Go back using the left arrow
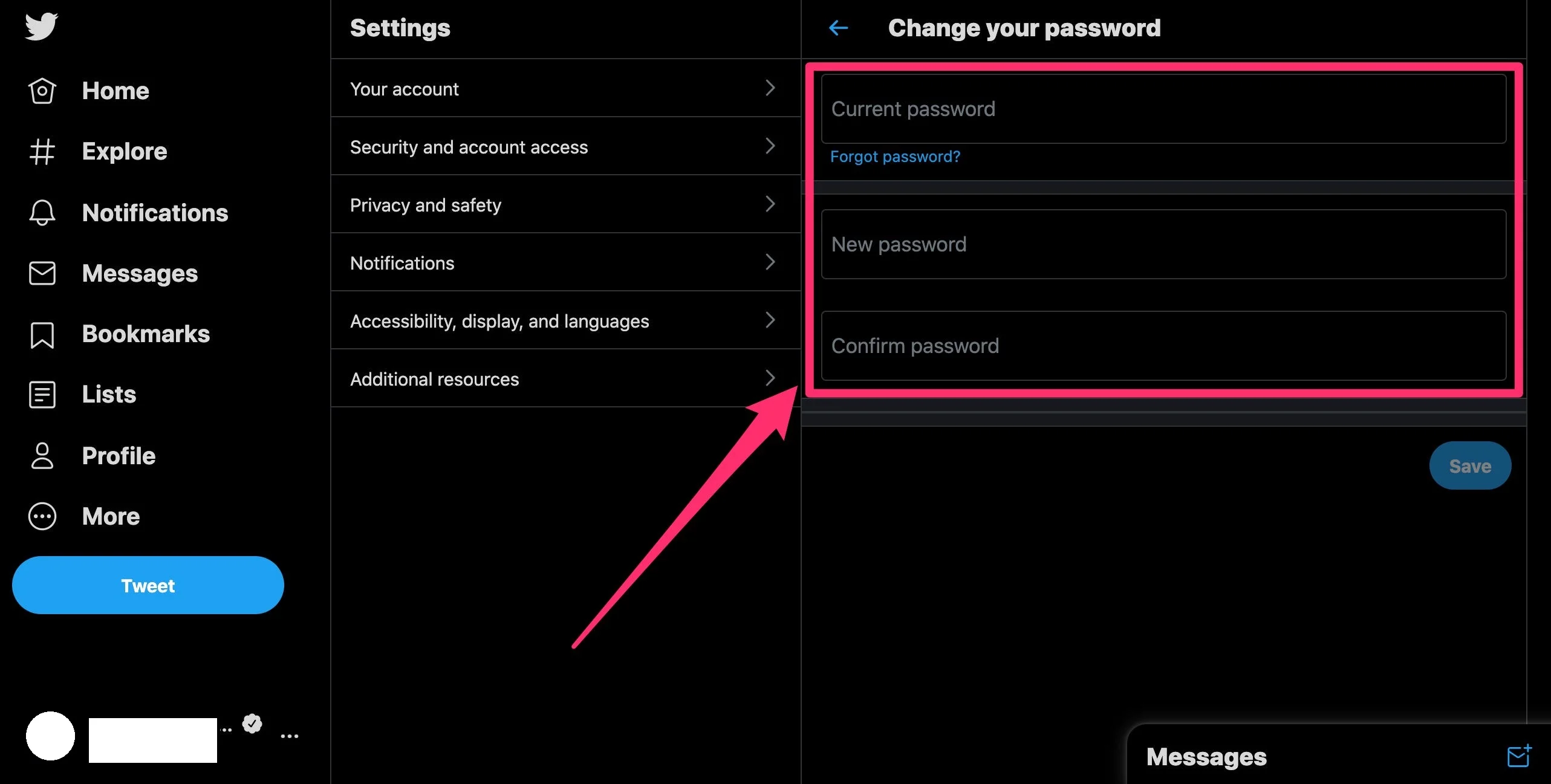The width and height of the screenshot is (1551, 784). [x=838, y=28]
